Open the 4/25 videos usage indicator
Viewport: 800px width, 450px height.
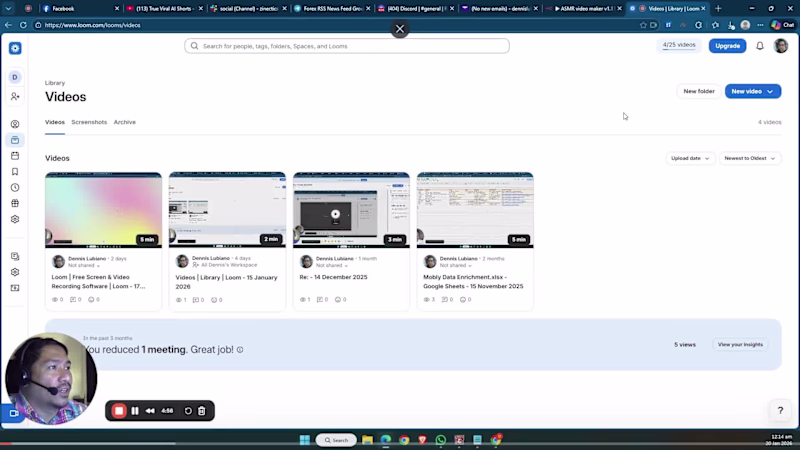(x=679, y=45)
